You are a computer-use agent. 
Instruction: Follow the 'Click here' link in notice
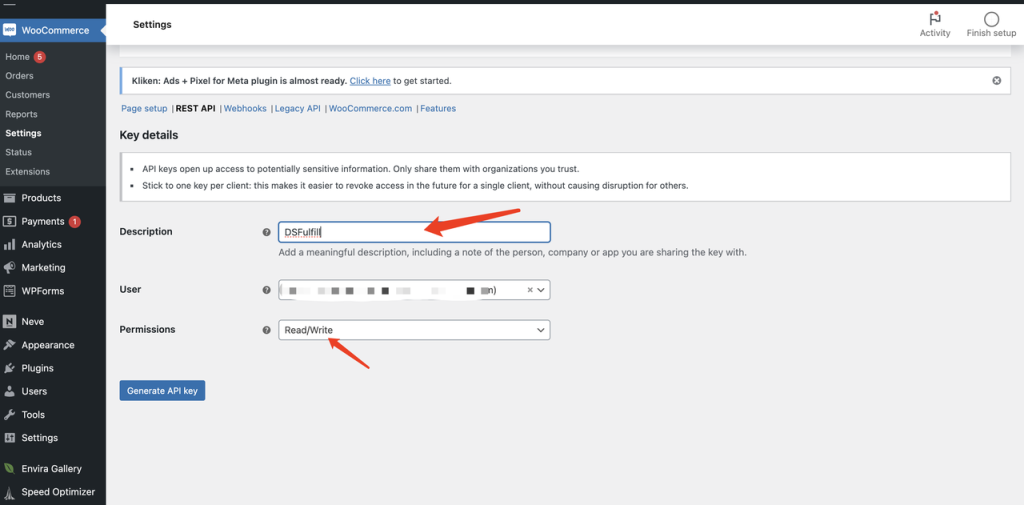pos(369,81)
